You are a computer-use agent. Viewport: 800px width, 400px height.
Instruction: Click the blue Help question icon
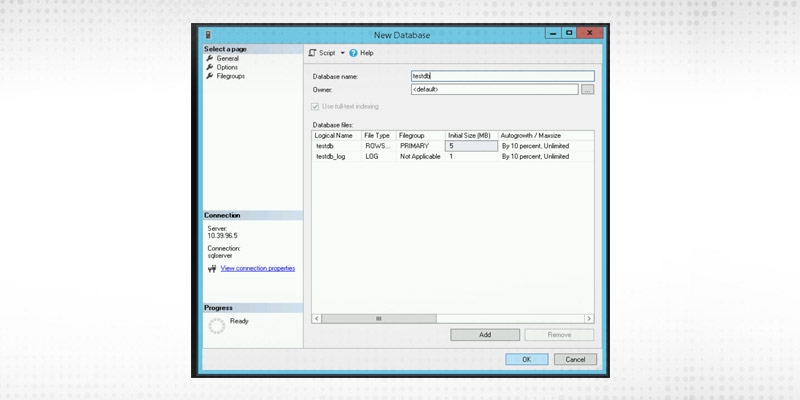coord(353,53)
